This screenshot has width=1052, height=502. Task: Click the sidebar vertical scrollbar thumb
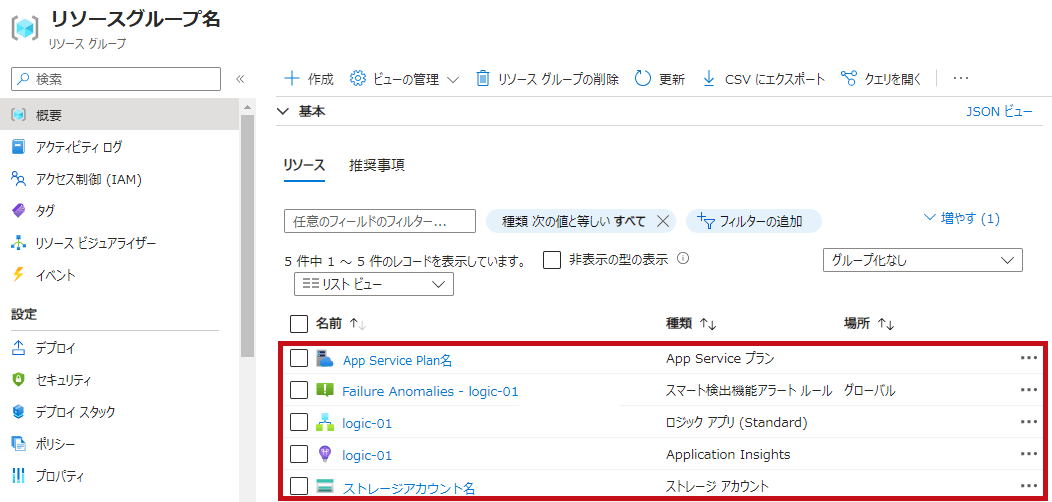(x=247, y=235)
